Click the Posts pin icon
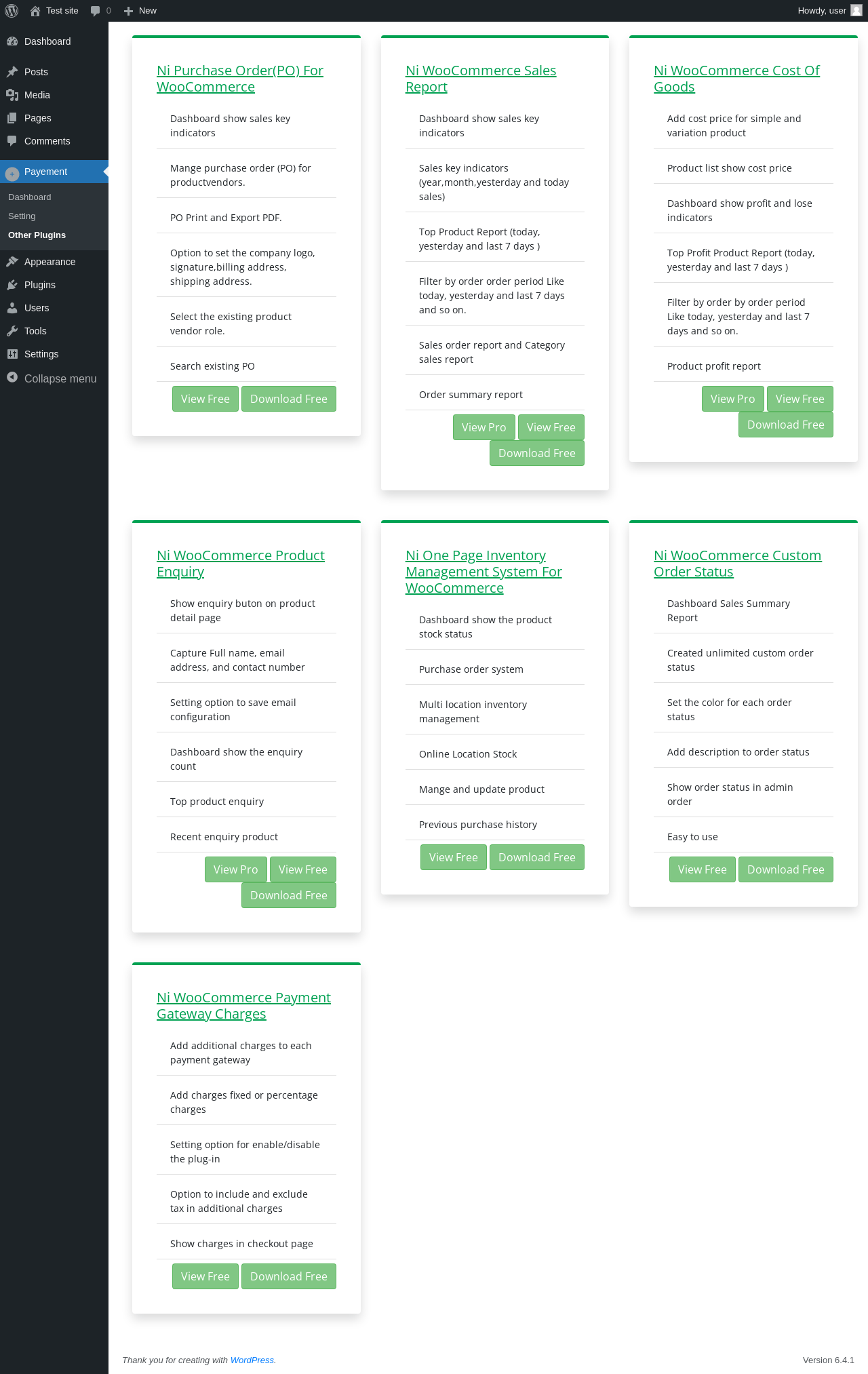868x1374 pixels. pos(12,72)
